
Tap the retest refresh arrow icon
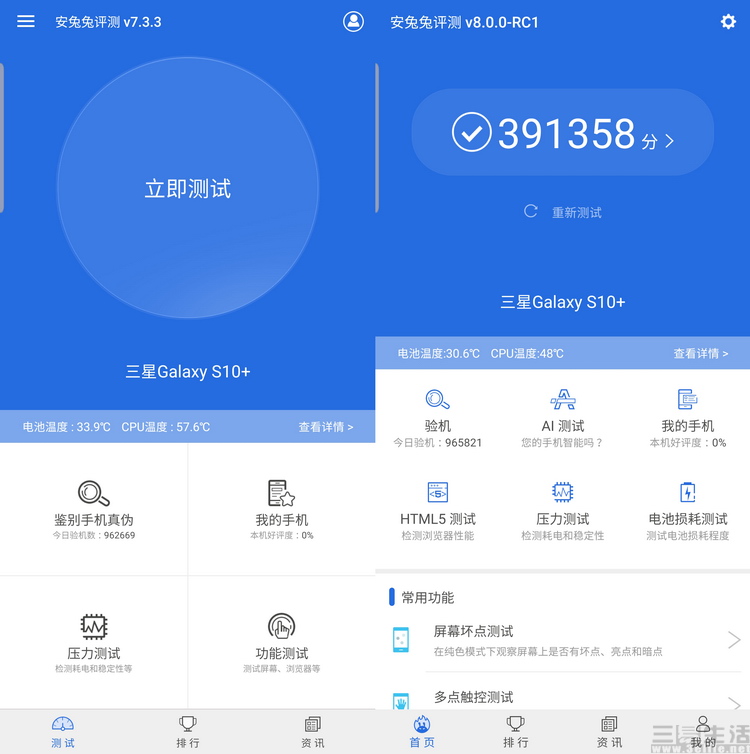(530, 211)
